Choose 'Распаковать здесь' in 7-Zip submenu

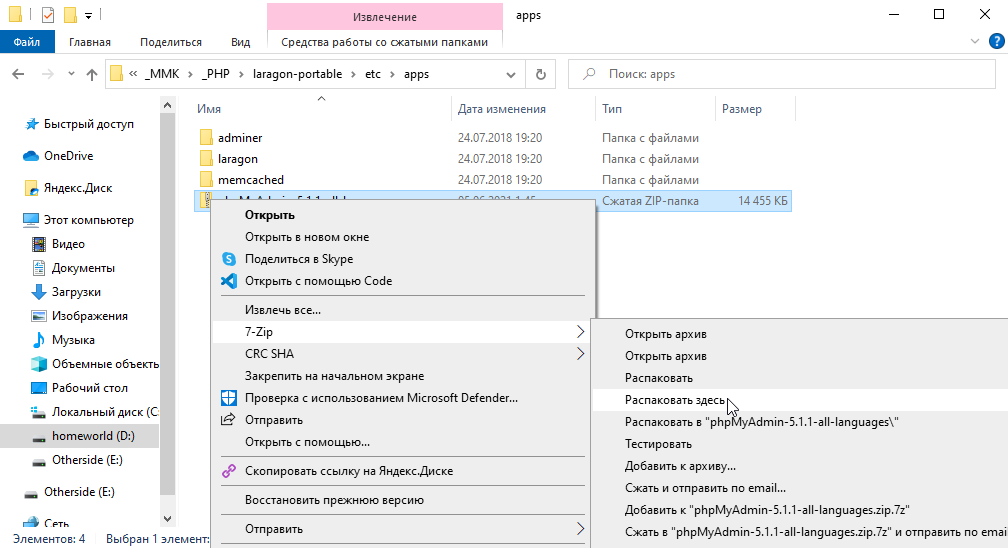675,400
